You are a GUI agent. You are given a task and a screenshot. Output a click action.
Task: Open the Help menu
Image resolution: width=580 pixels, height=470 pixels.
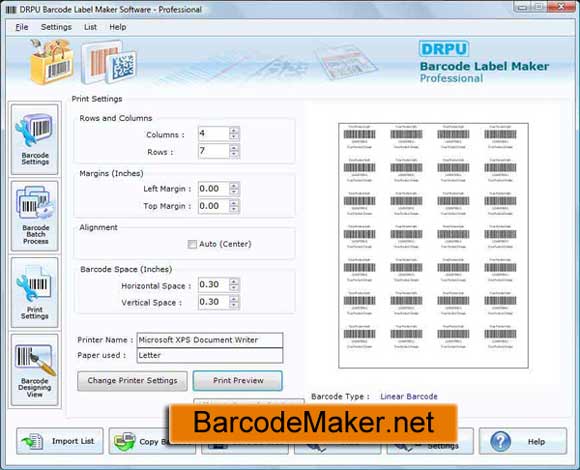pyautogui.click(x=118, y=27)
